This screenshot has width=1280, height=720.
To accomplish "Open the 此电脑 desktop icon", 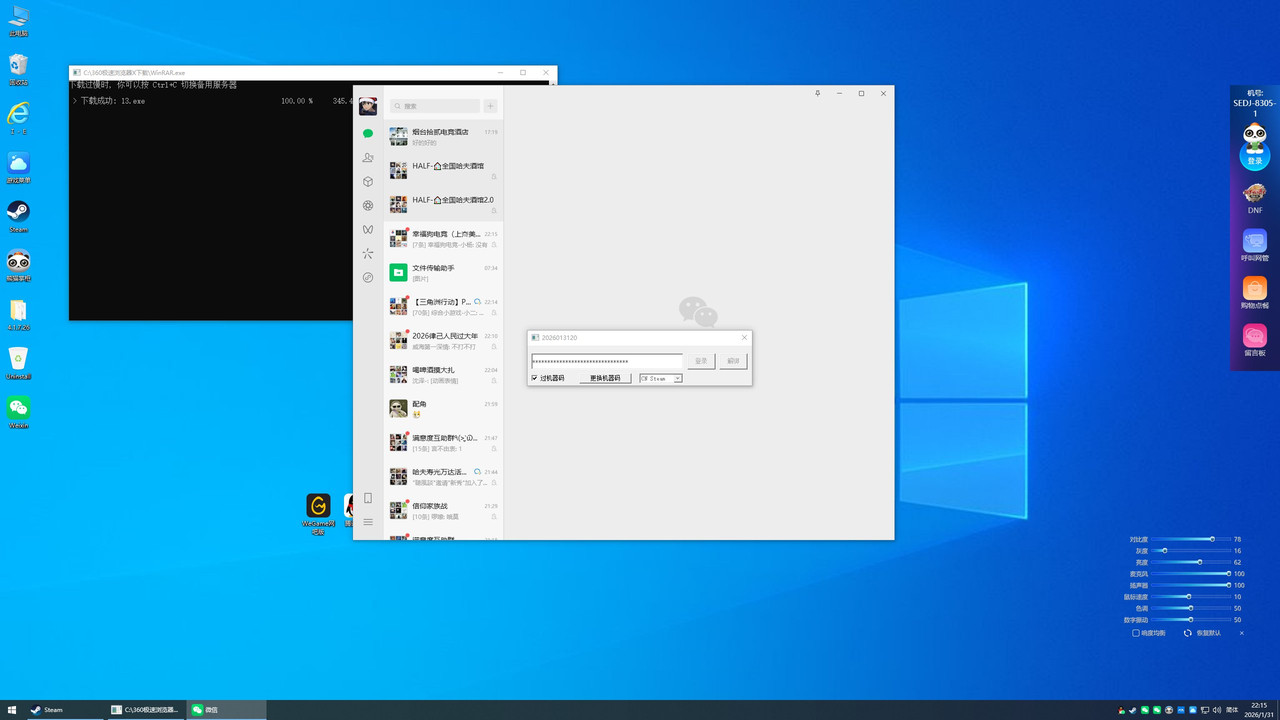I will pos(18,20).
